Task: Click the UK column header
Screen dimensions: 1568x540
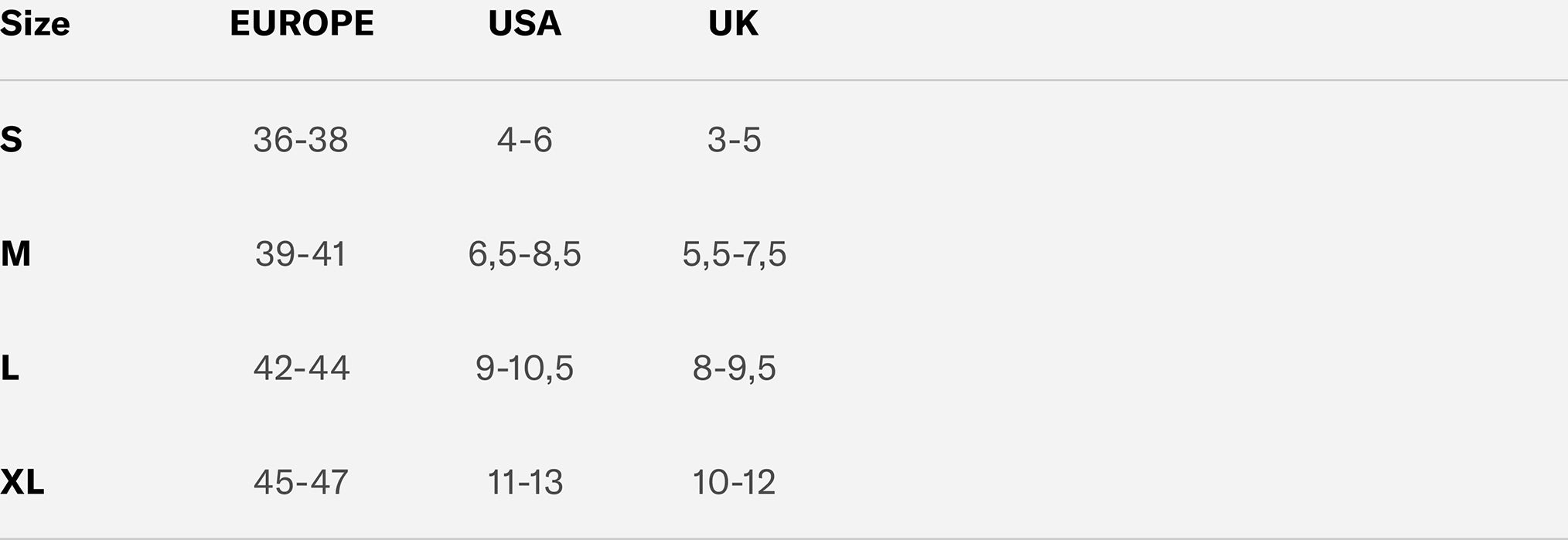Action: click(733, 24)
